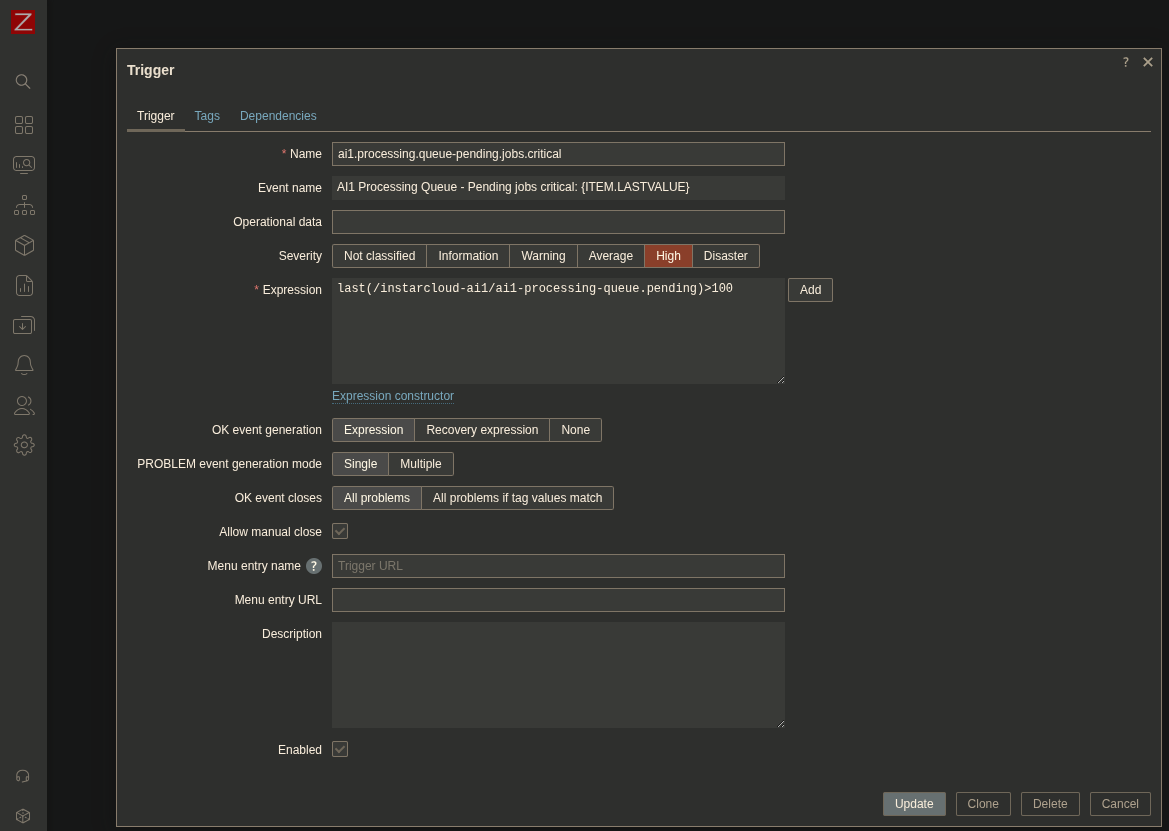The width and height of the screenshot is (1169, 831).
Task: Open the Users sidebar icon
Action: (x=24, y=405)
